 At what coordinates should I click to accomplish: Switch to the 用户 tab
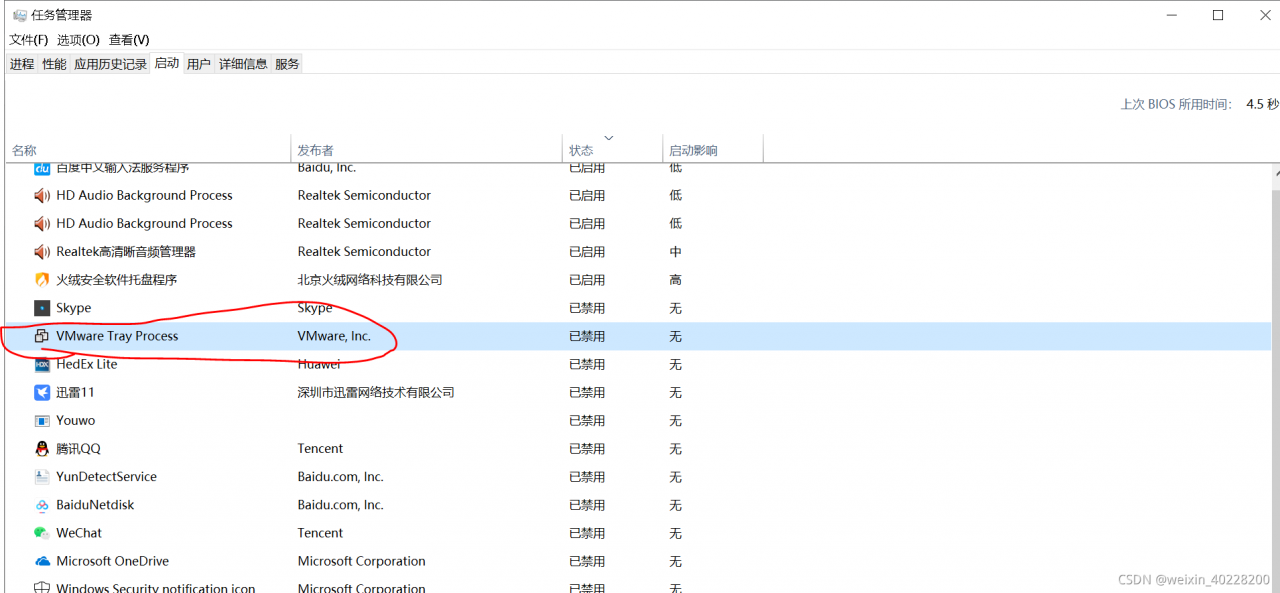pos(199,64)
